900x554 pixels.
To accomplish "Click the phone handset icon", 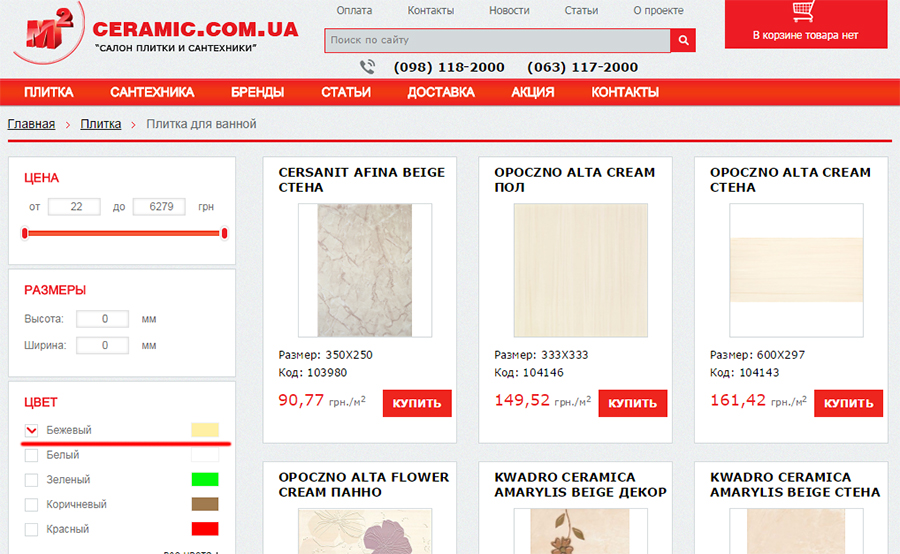I will [x=367, y=67].
